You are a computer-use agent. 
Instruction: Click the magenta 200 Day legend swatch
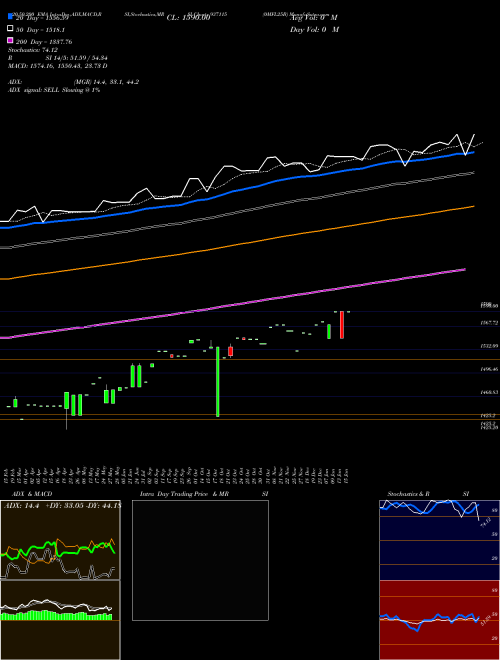coord(11,40)
